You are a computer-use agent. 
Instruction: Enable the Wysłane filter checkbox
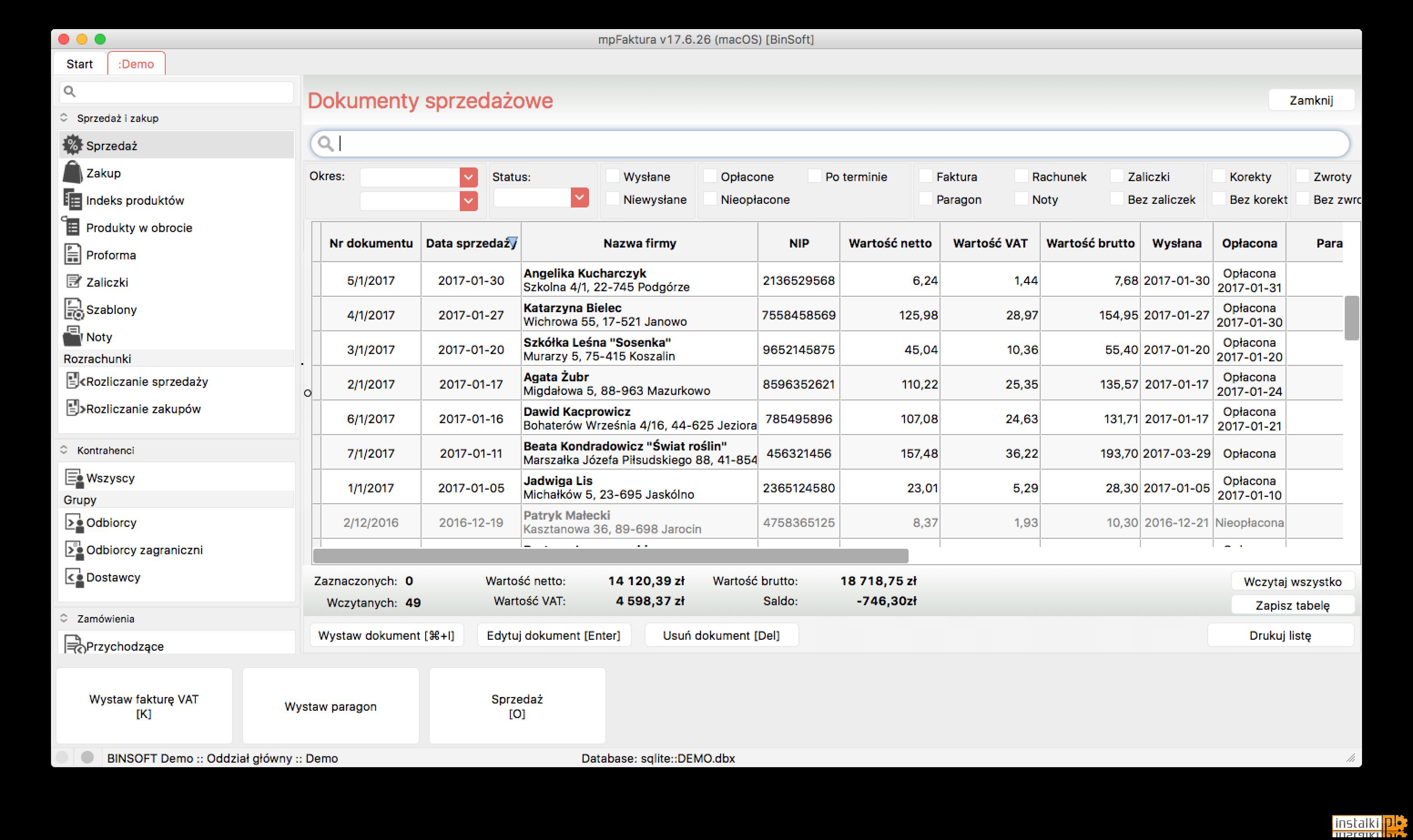pyautogui.click(x=613, y=176)
